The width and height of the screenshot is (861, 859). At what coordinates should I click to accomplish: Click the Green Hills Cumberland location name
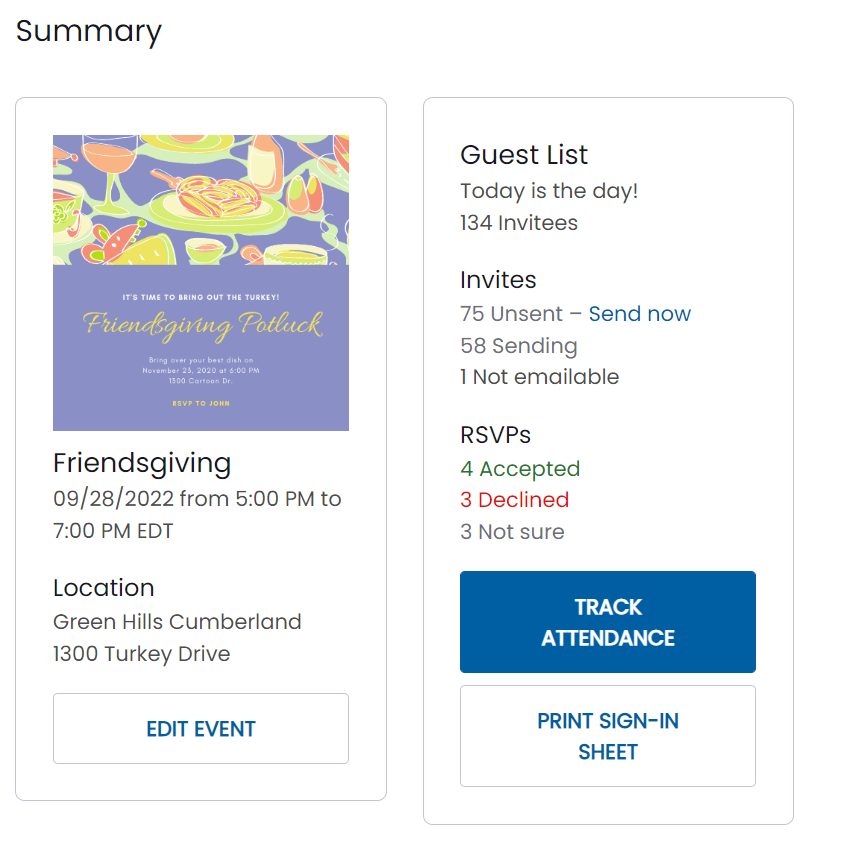pos(177,622)
